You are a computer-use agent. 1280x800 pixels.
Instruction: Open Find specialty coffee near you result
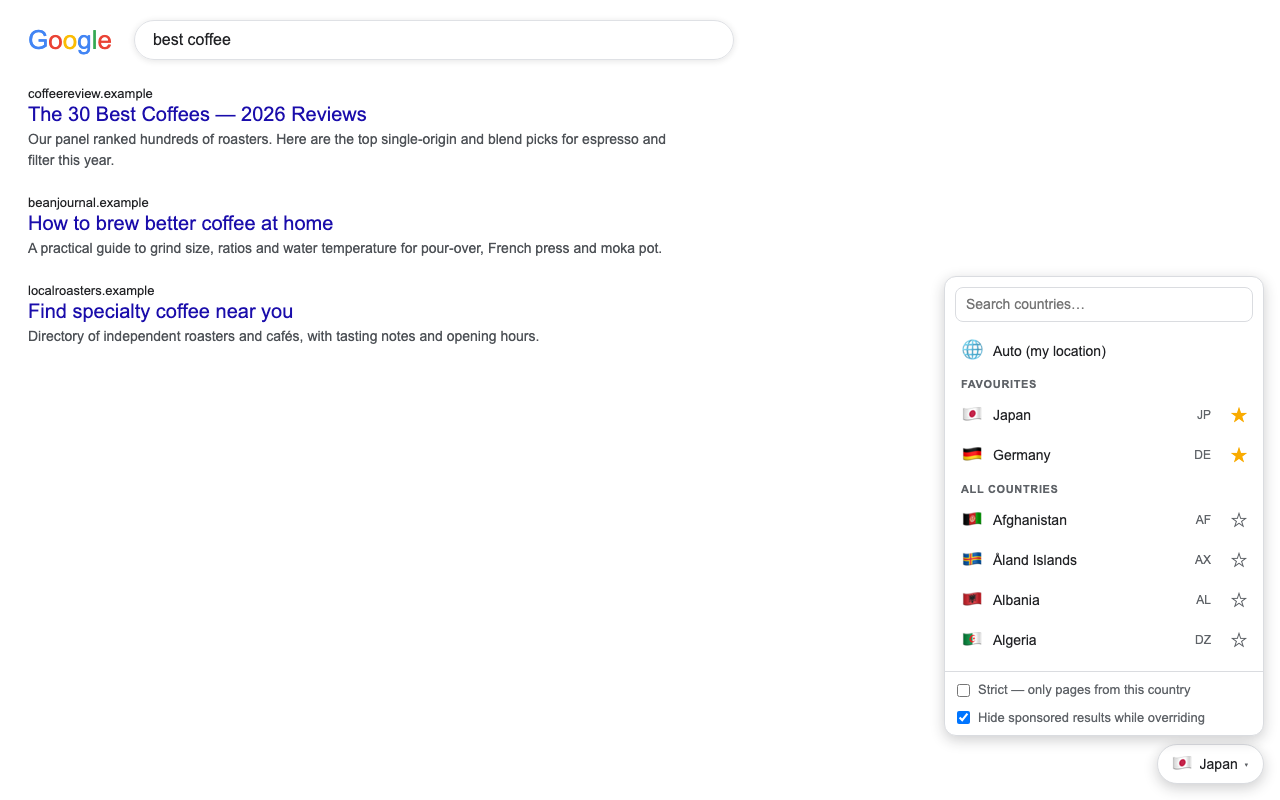(x=160, y=311)
